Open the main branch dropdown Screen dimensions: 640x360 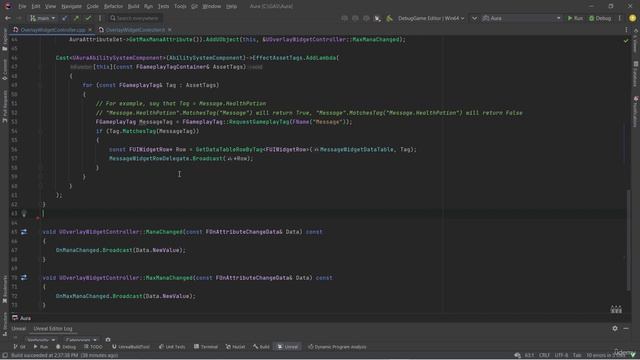[x=42, y=18]
